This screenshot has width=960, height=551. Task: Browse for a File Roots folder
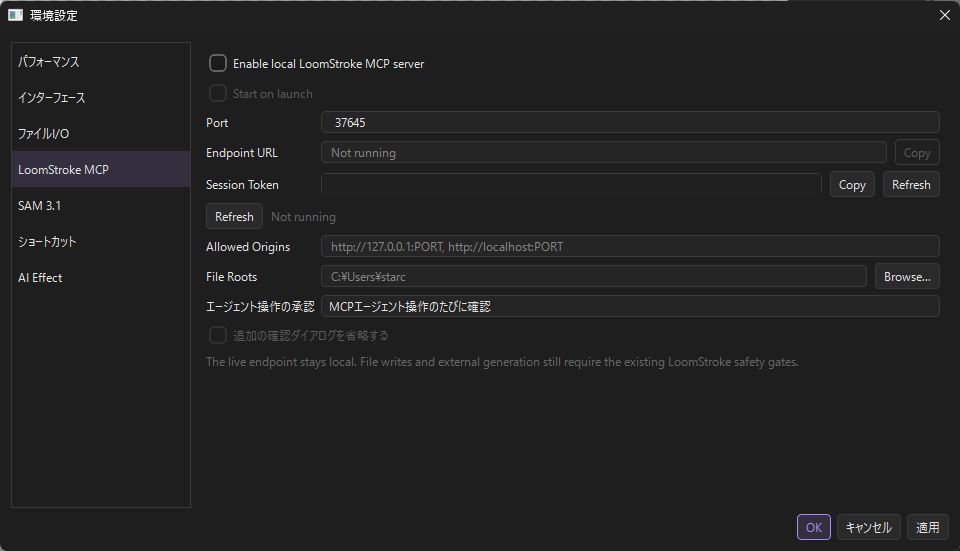(907, 276)
